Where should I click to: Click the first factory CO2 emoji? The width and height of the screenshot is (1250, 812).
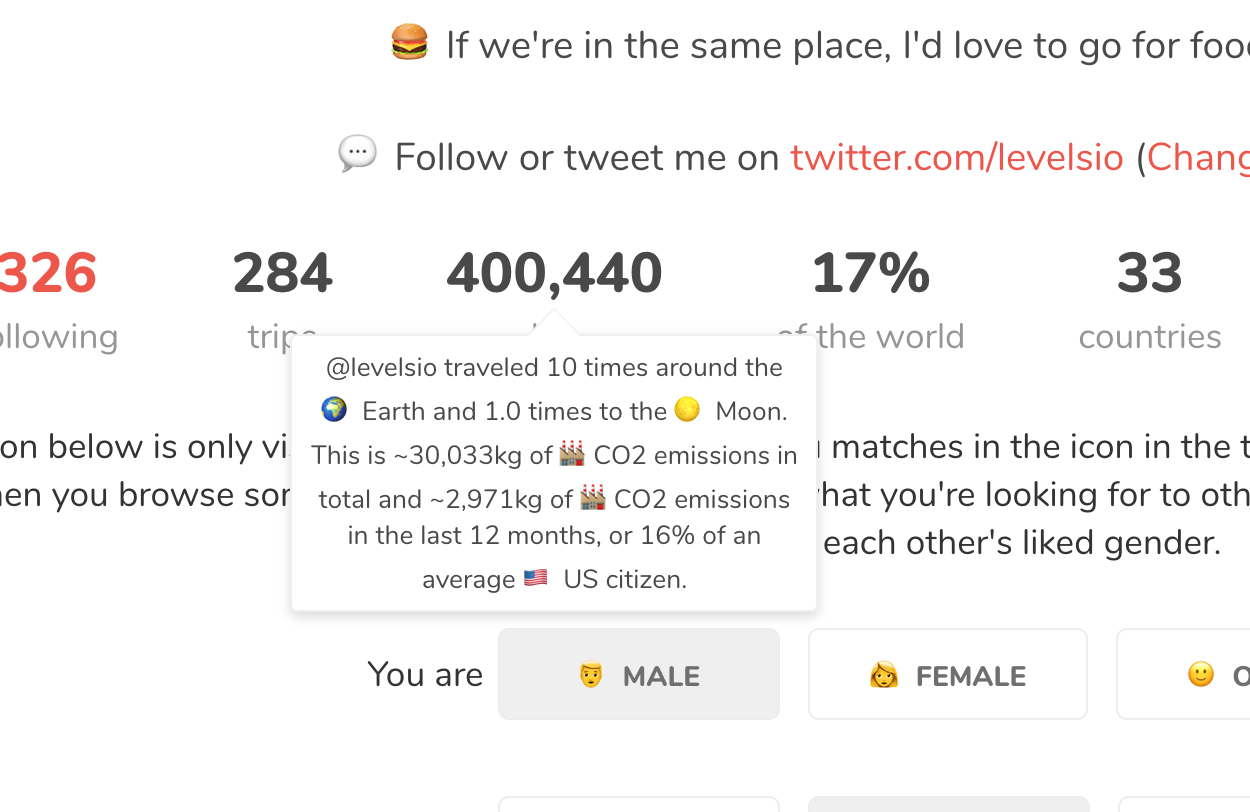[x=572, y=455]
